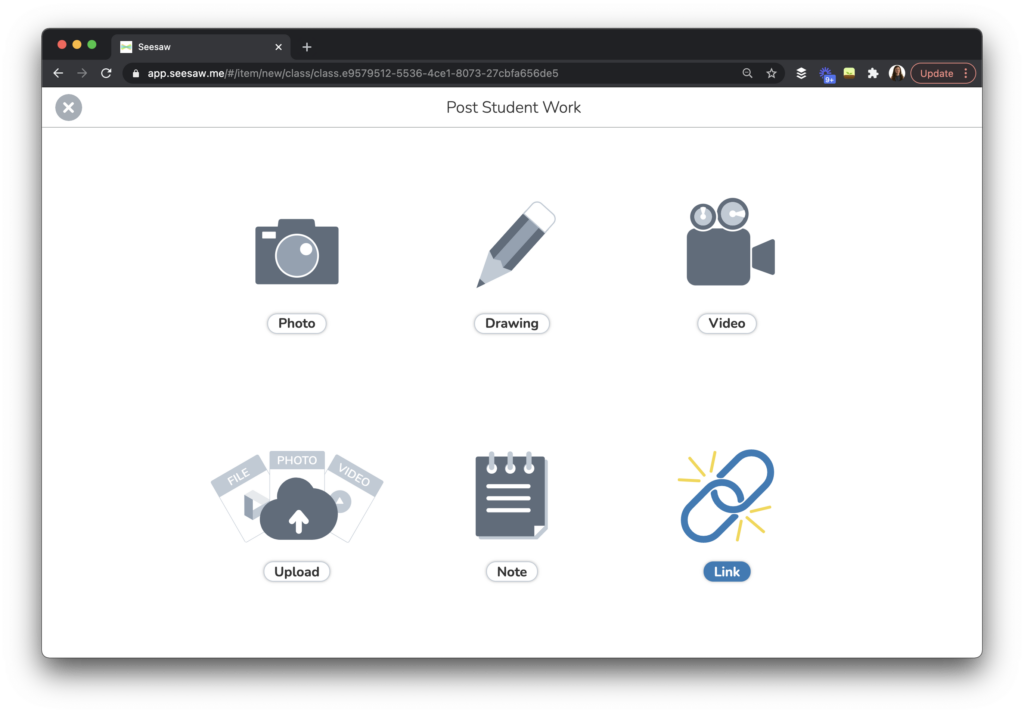Pick the Video camera icon
The image size is (1024, 713).
click(x=727, y=243)
